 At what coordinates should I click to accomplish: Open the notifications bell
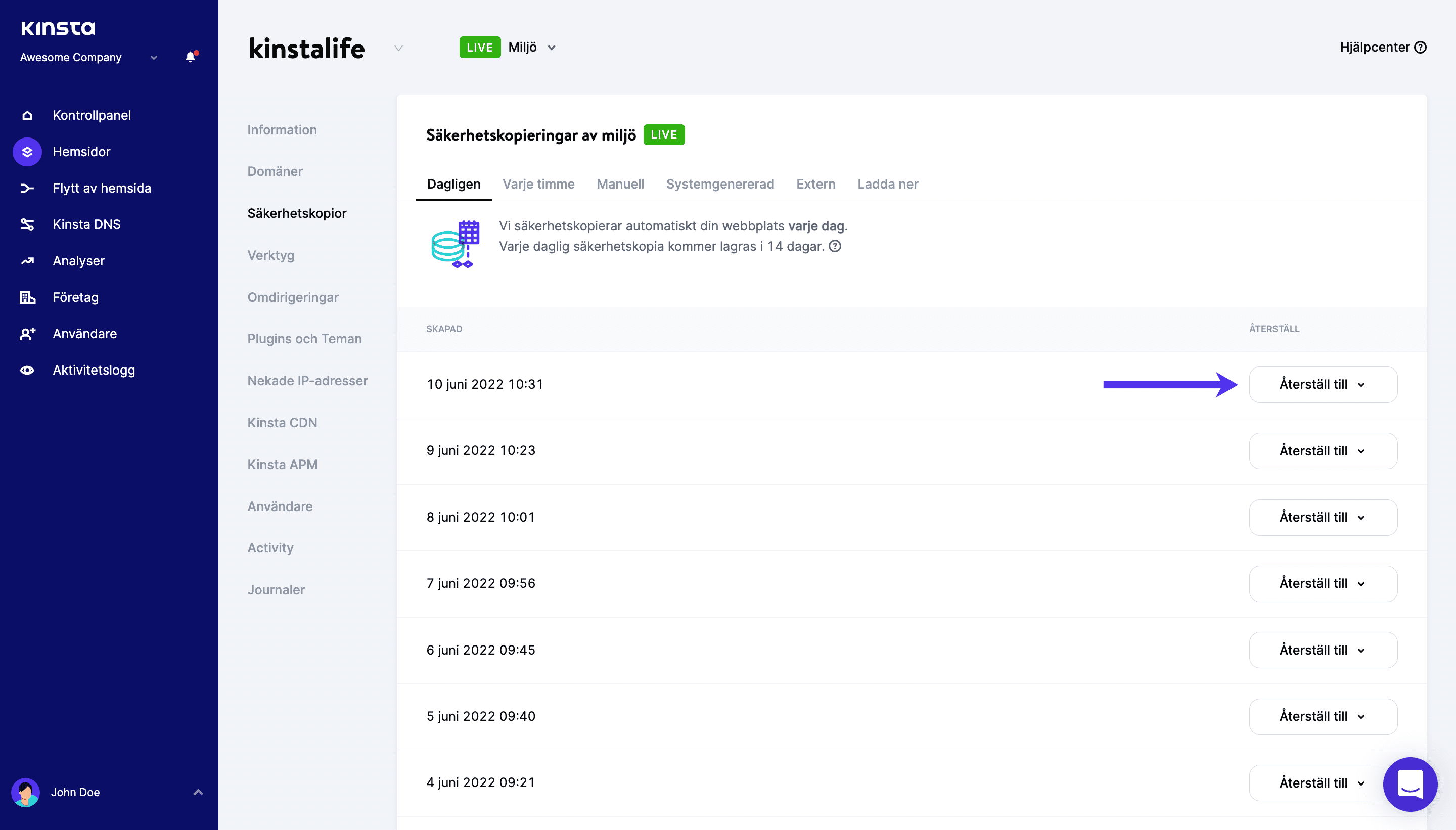click(191, 57)
